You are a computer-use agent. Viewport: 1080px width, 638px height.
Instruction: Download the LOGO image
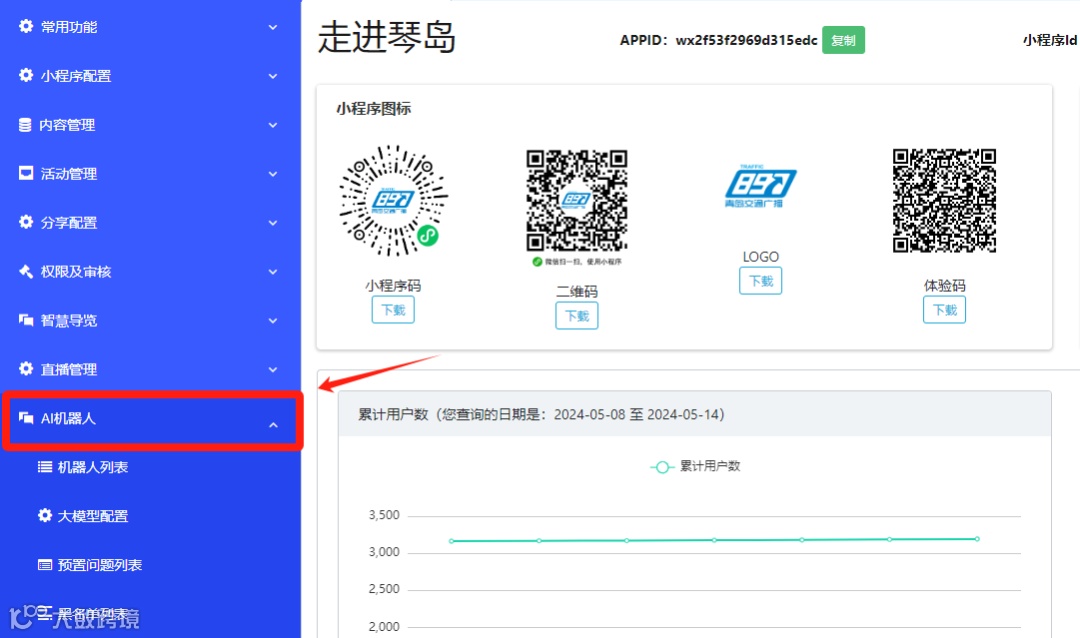(x=760, y=281)
